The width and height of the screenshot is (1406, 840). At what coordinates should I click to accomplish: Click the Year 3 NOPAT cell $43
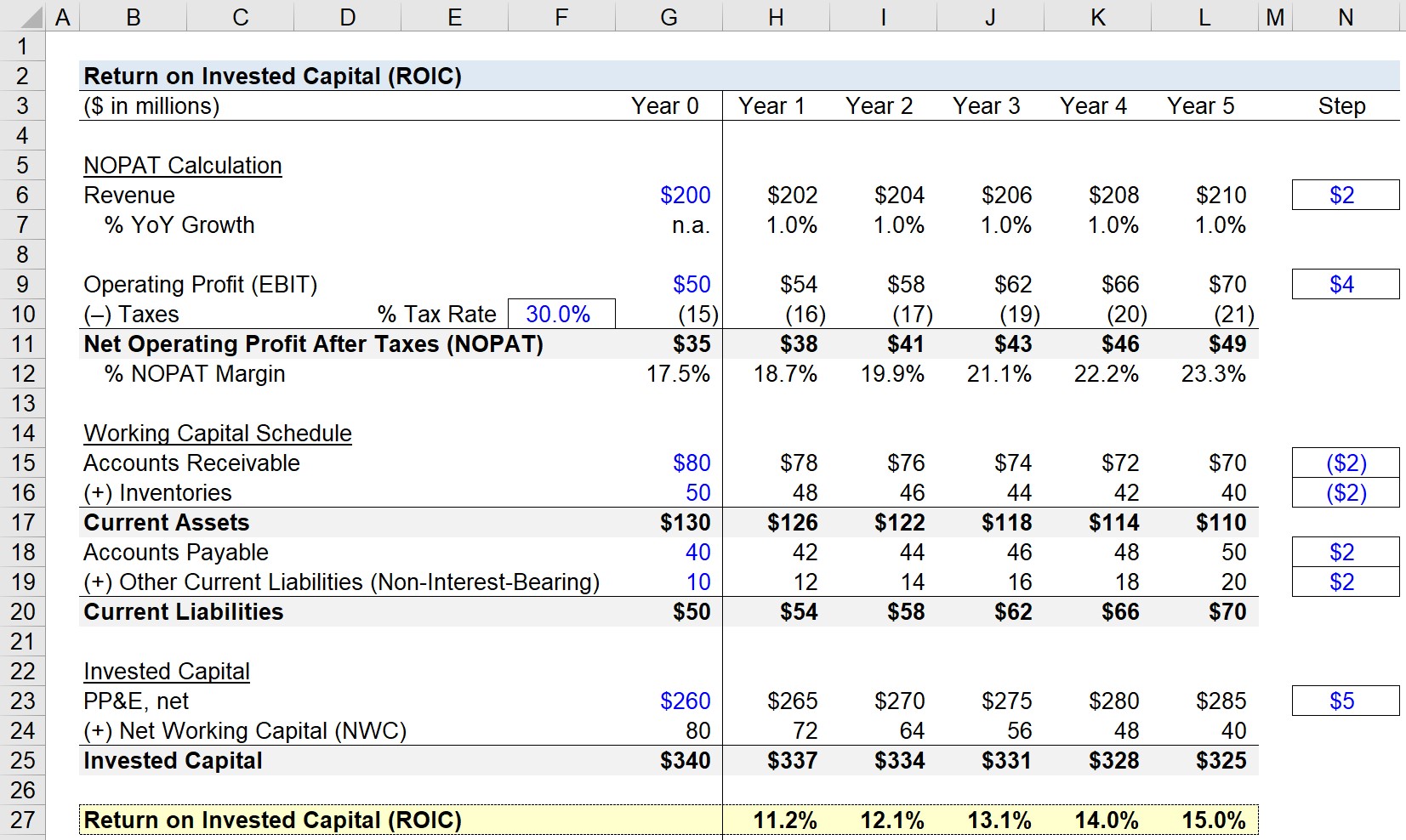click(991, 343)
